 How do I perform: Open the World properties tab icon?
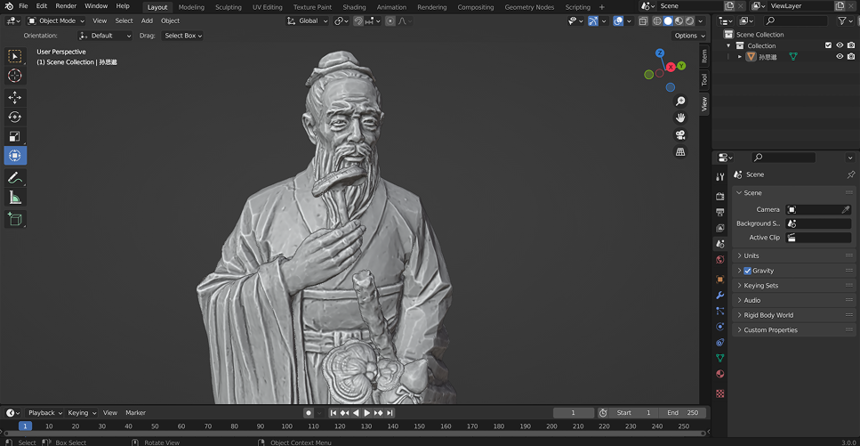coord(720,259)
